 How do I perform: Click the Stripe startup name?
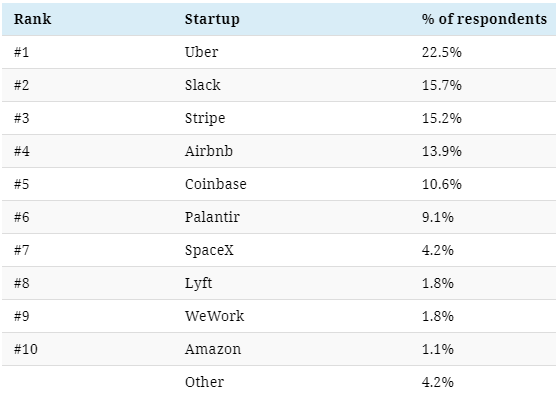click(x=205, y=118)
